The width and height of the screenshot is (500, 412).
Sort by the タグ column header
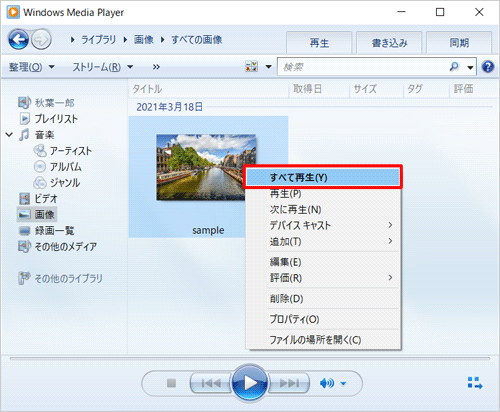pos(426,89)
